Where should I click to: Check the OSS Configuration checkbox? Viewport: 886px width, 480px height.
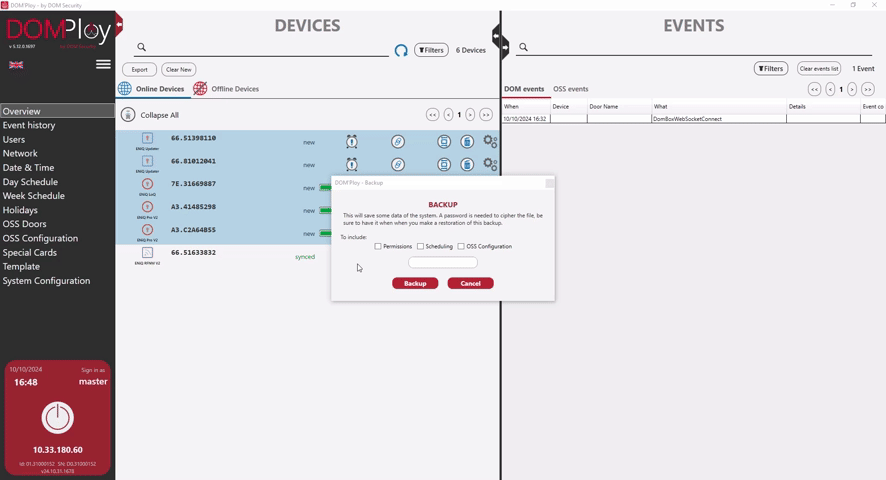461,247
